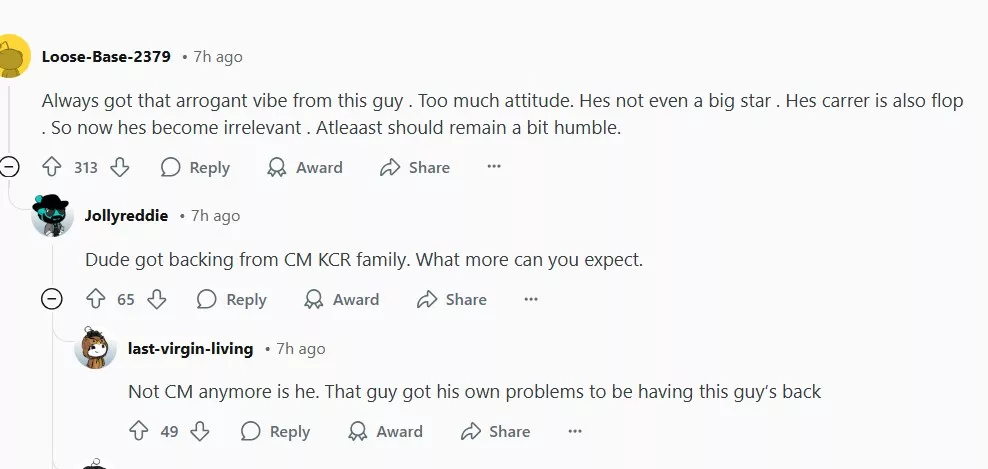This screenshot has width=988, height=469.
Task: Click Jollyreddie's avatar image
Action: click(x=53, y=215)
